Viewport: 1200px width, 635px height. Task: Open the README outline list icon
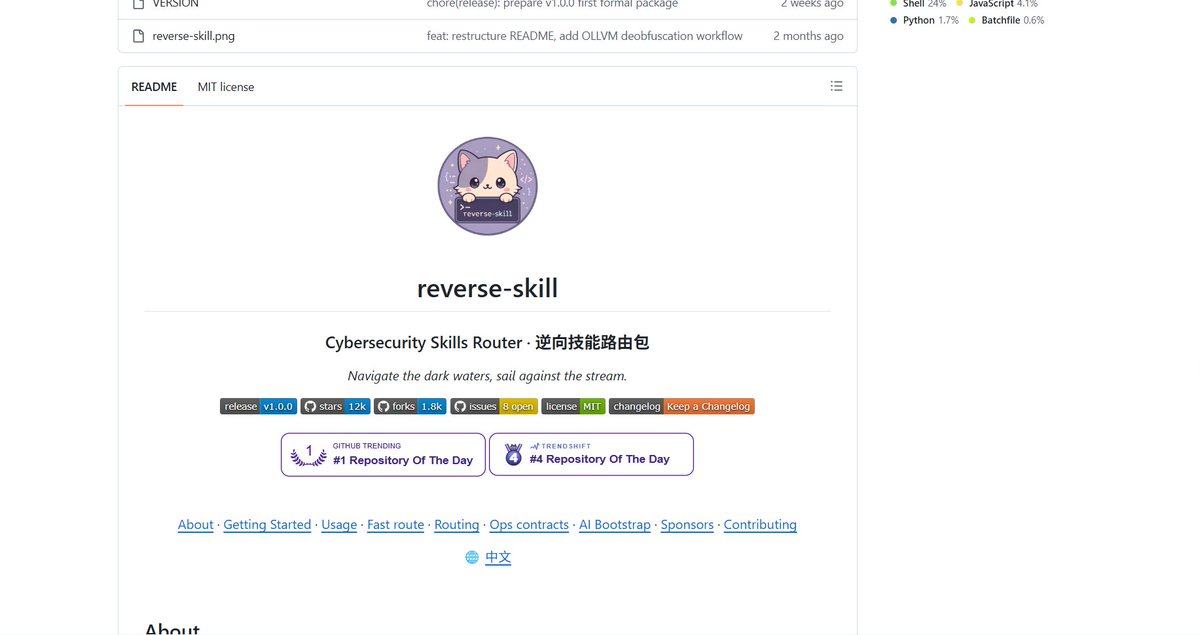(836, 87)
